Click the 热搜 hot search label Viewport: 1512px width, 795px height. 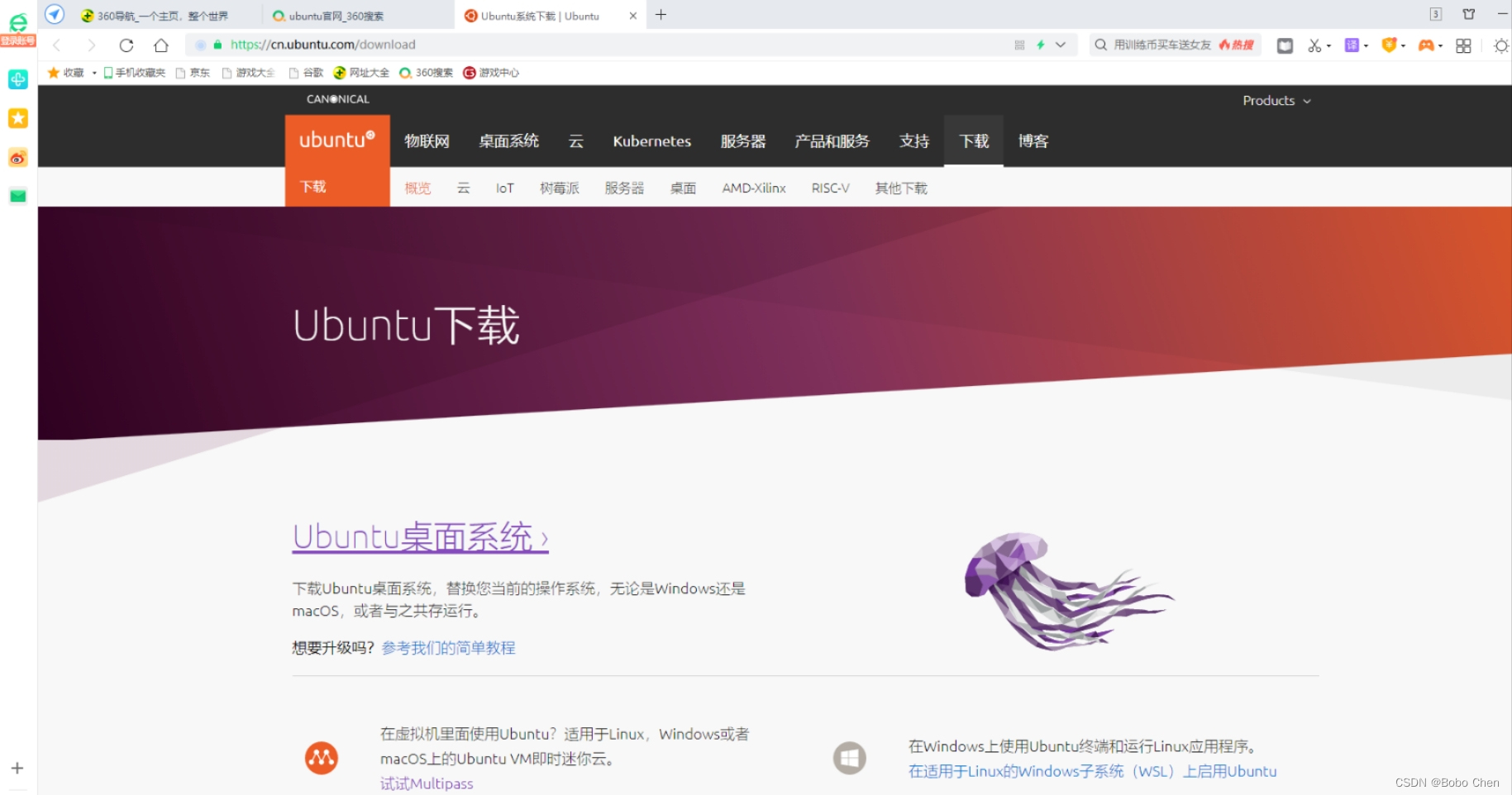[x=1237, y=45]
